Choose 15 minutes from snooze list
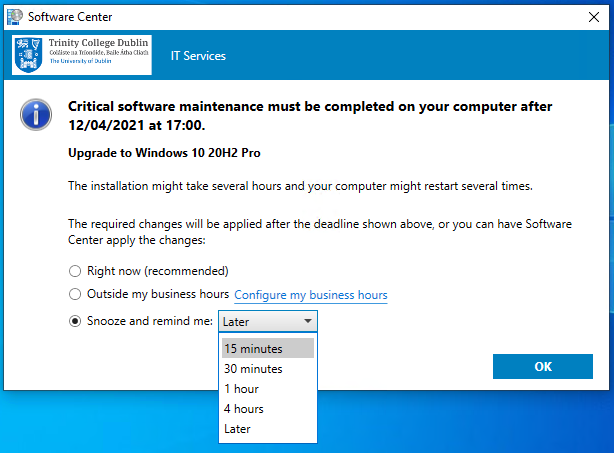This screenshot has height=453, width=614. 268,348
